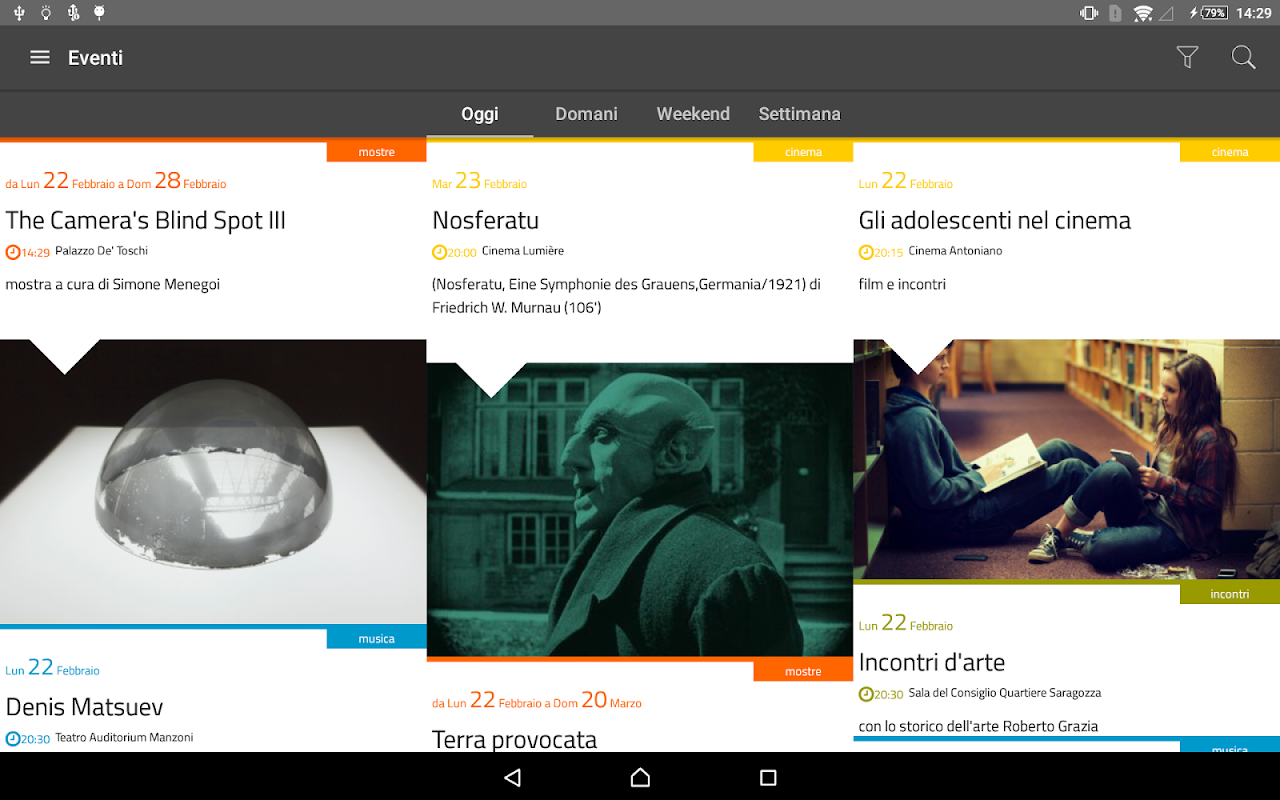Image resolution: width=1280 pixels, height=800 pixels.
Task: Tap the 'da Lun 22 Febbraio a Dom 20 Marzo' date
Action: [x=537, y=700]
